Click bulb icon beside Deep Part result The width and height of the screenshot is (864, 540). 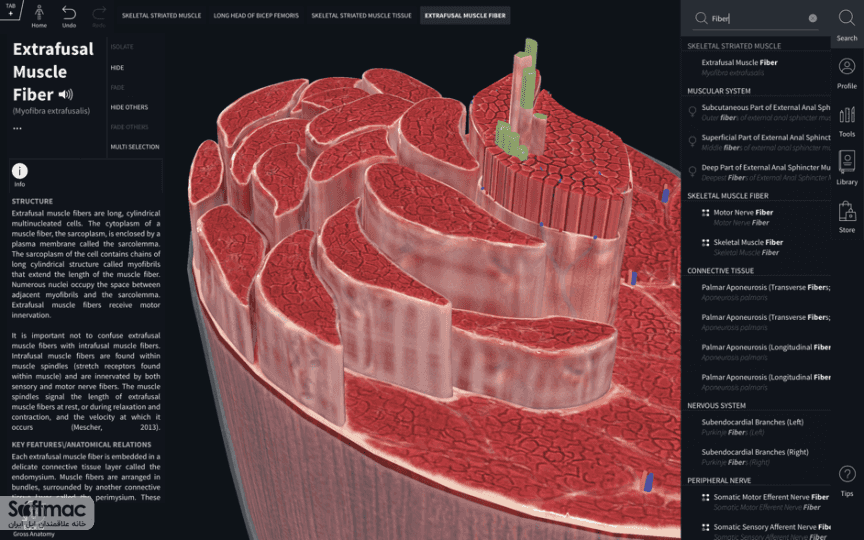pos(693,171)
